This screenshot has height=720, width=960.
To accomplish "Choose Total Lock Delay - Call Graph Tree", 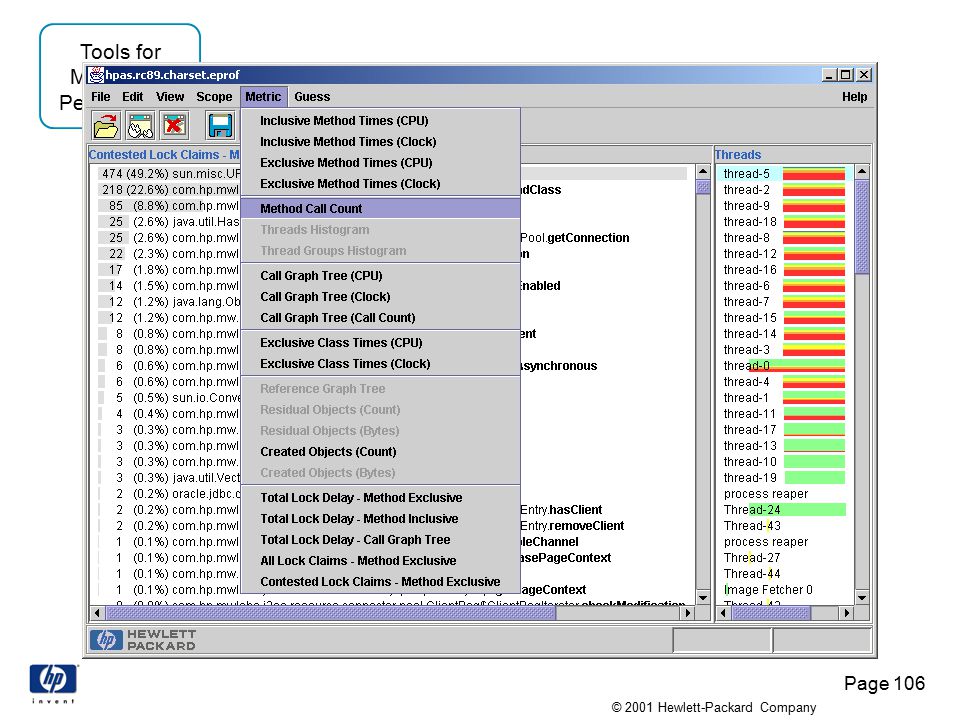I will click(x=381, y=539).
